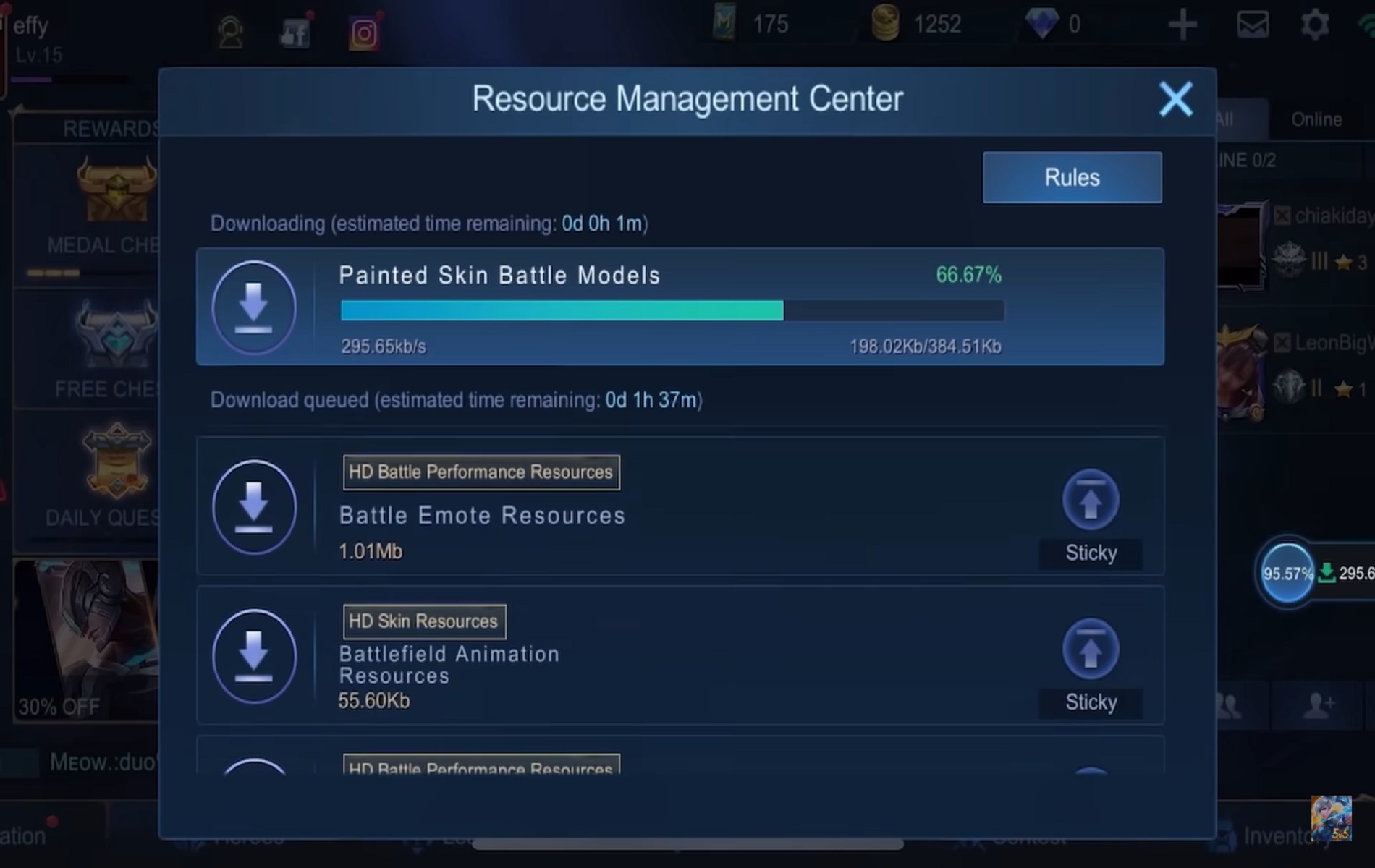This screenshot has height=868, width=1375.
Task: Click the diamond currency icon
Action: point(1042,24)
